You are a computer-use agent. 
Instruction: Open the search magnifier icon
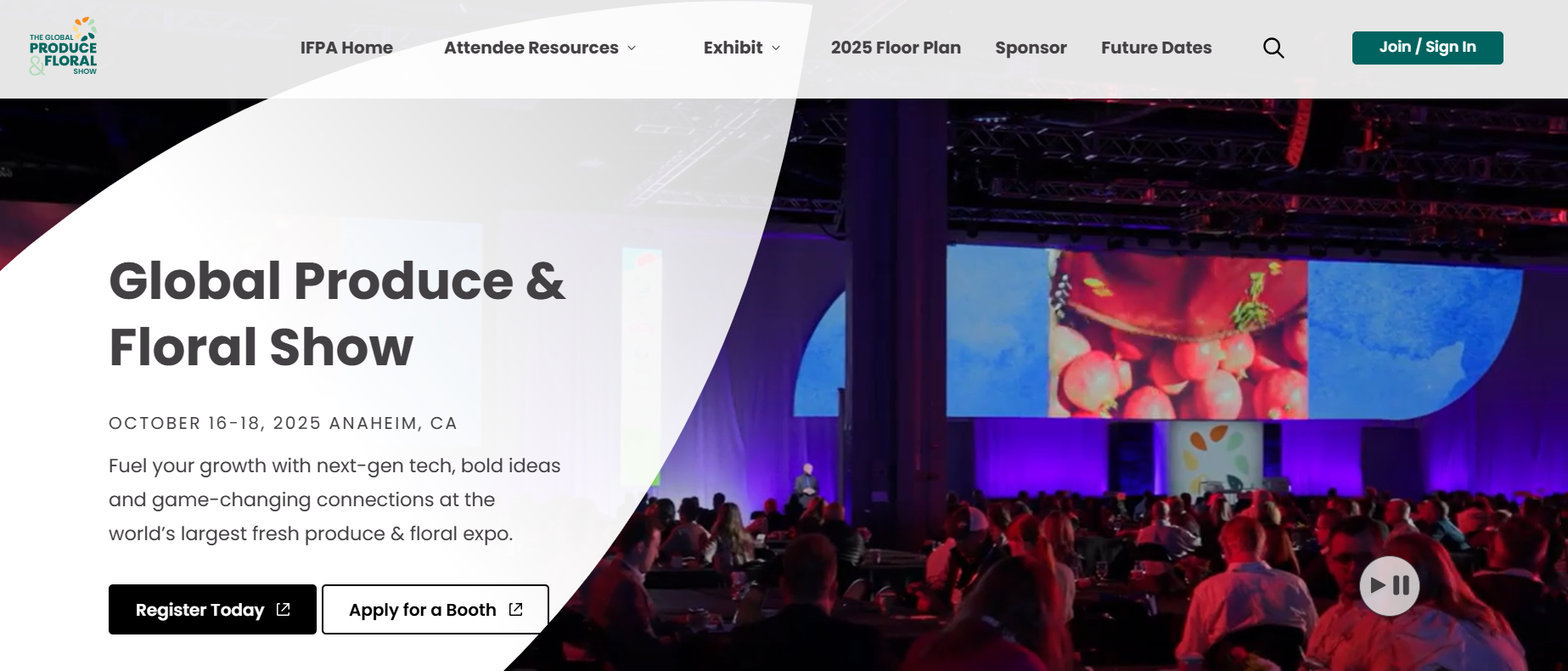(1273, 48)
